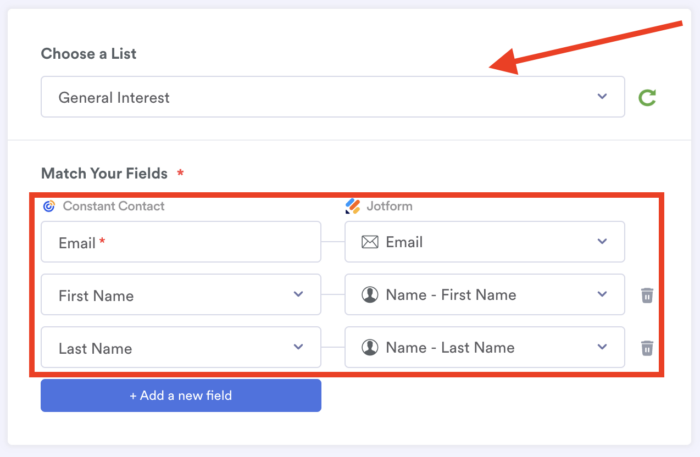Delete the Last Name field row
The image size is (700, 457).
point(647,348)
